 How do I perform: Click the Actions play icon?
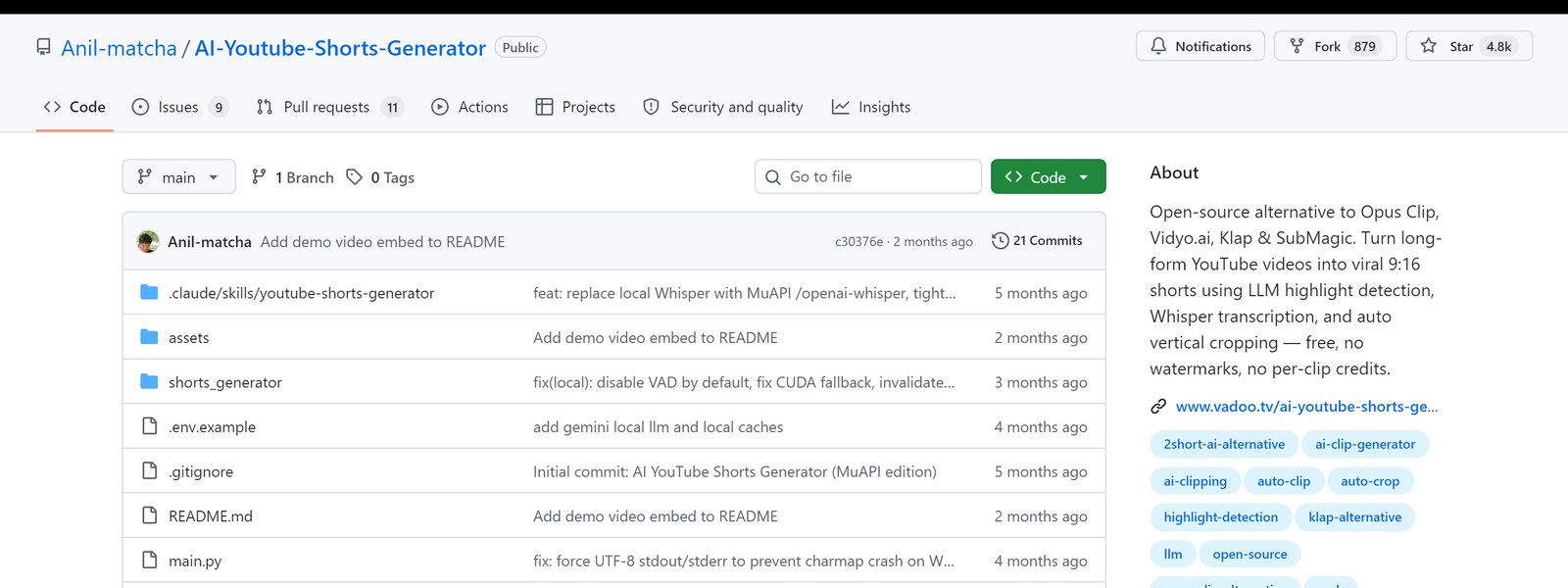click(440, 107)
